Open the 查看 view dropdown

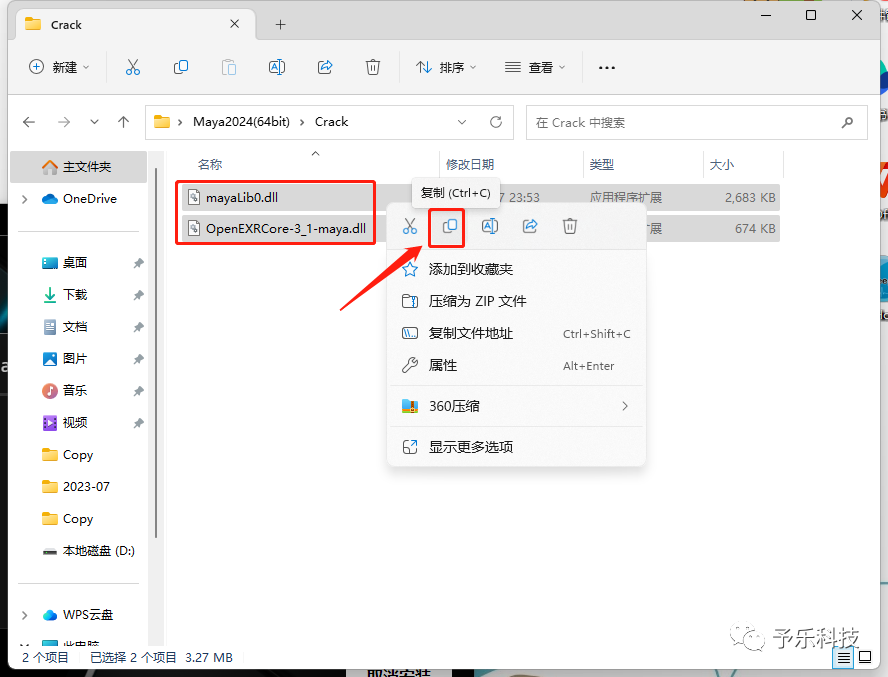(x=535, y=67)
